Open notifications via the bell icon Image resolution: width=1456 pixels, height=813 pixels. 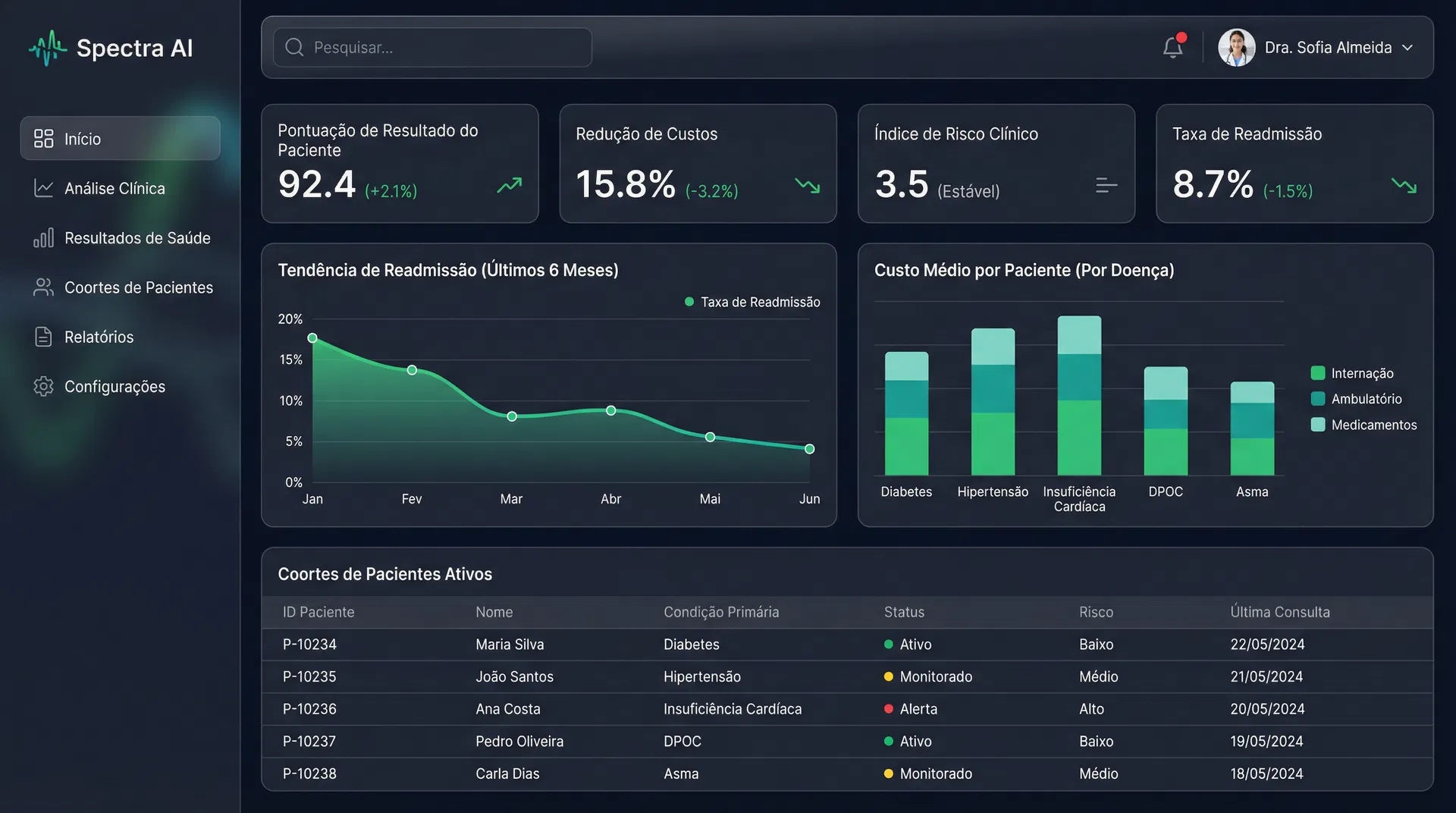[x=1172, y=47]
